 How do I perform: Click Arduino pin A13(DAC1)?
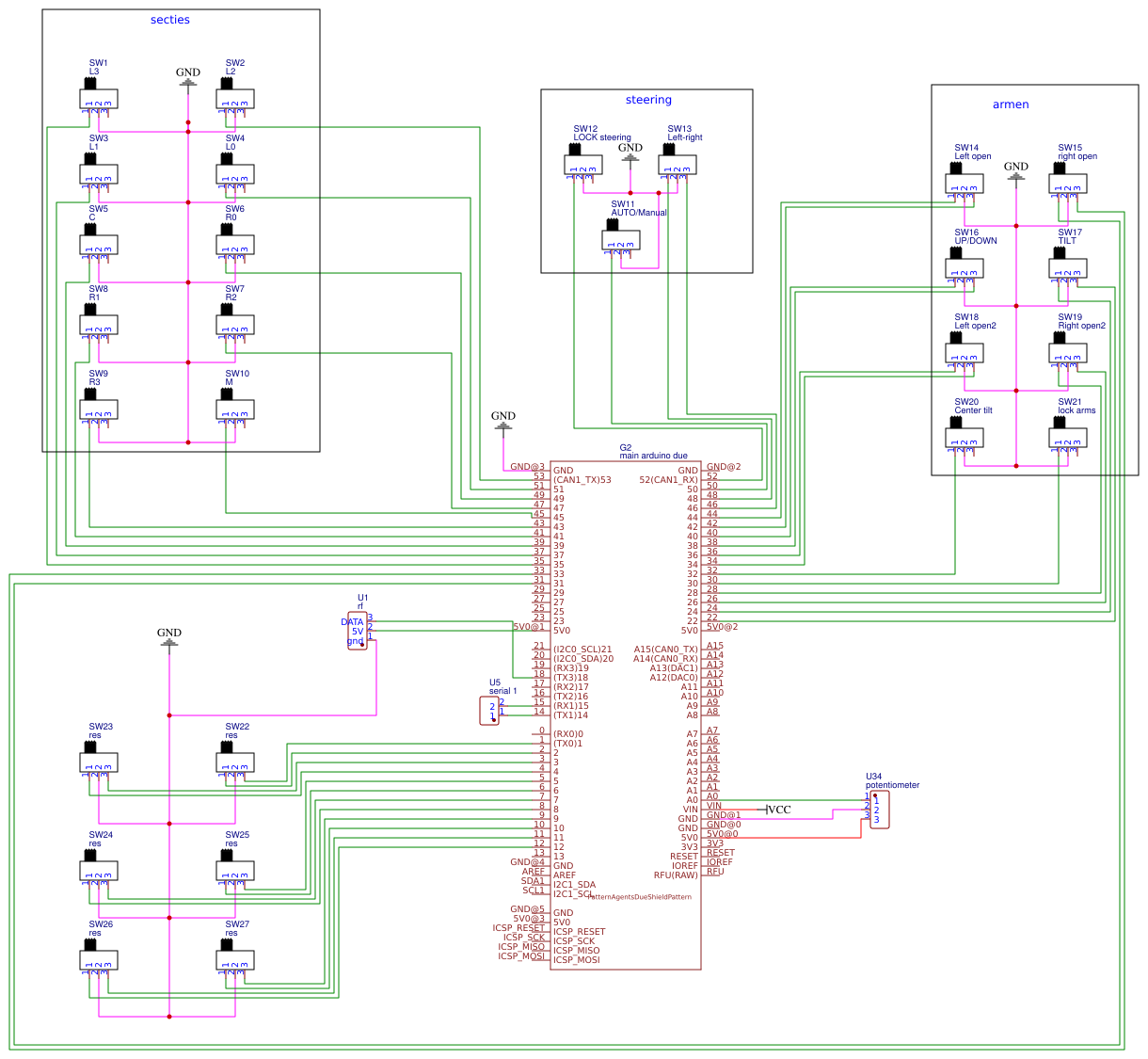click(x=674, y=668)
